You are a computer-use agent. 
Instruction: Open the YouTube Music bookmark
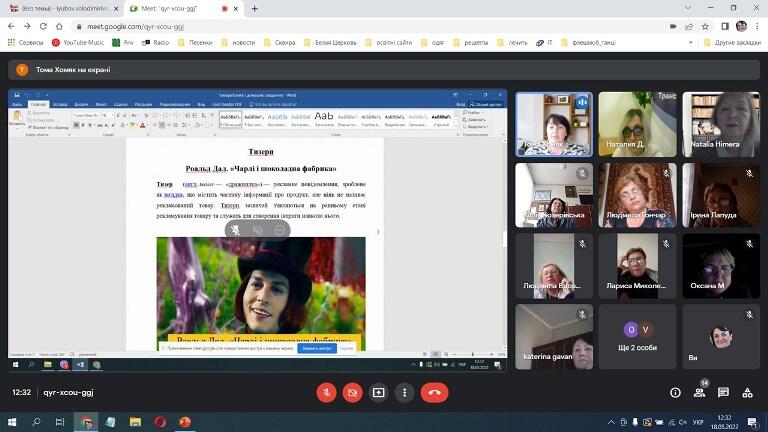(78, 43)
